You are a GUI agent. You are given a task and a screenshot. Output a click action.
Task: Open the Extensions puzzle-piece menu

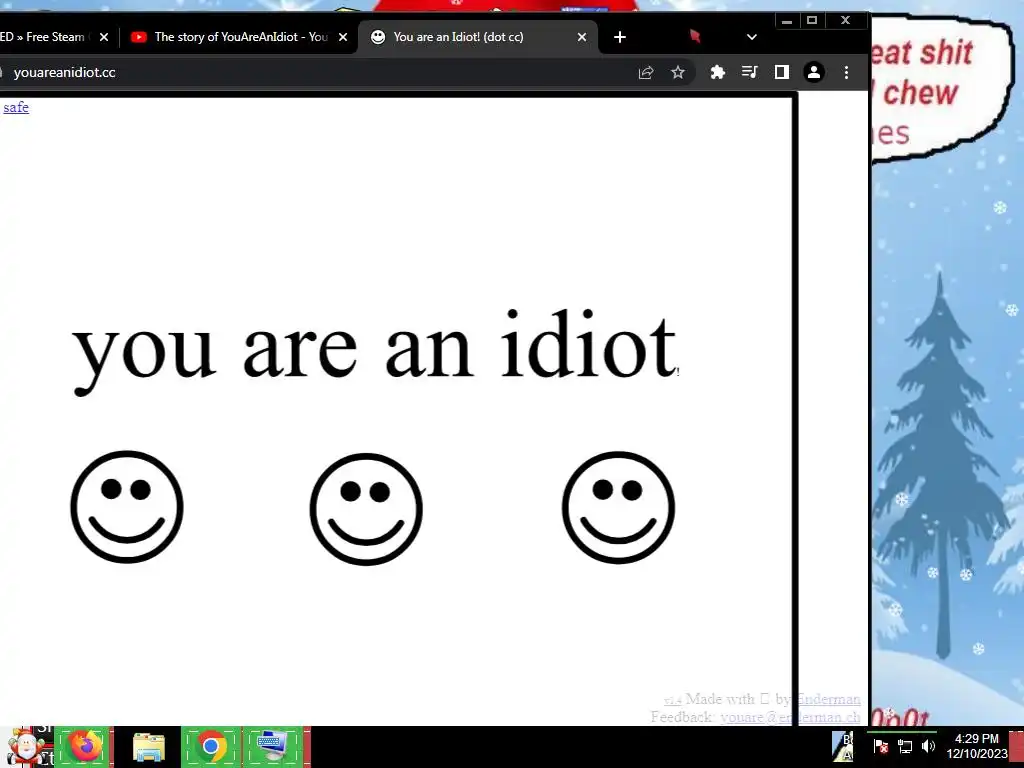(x=718, y=72)
